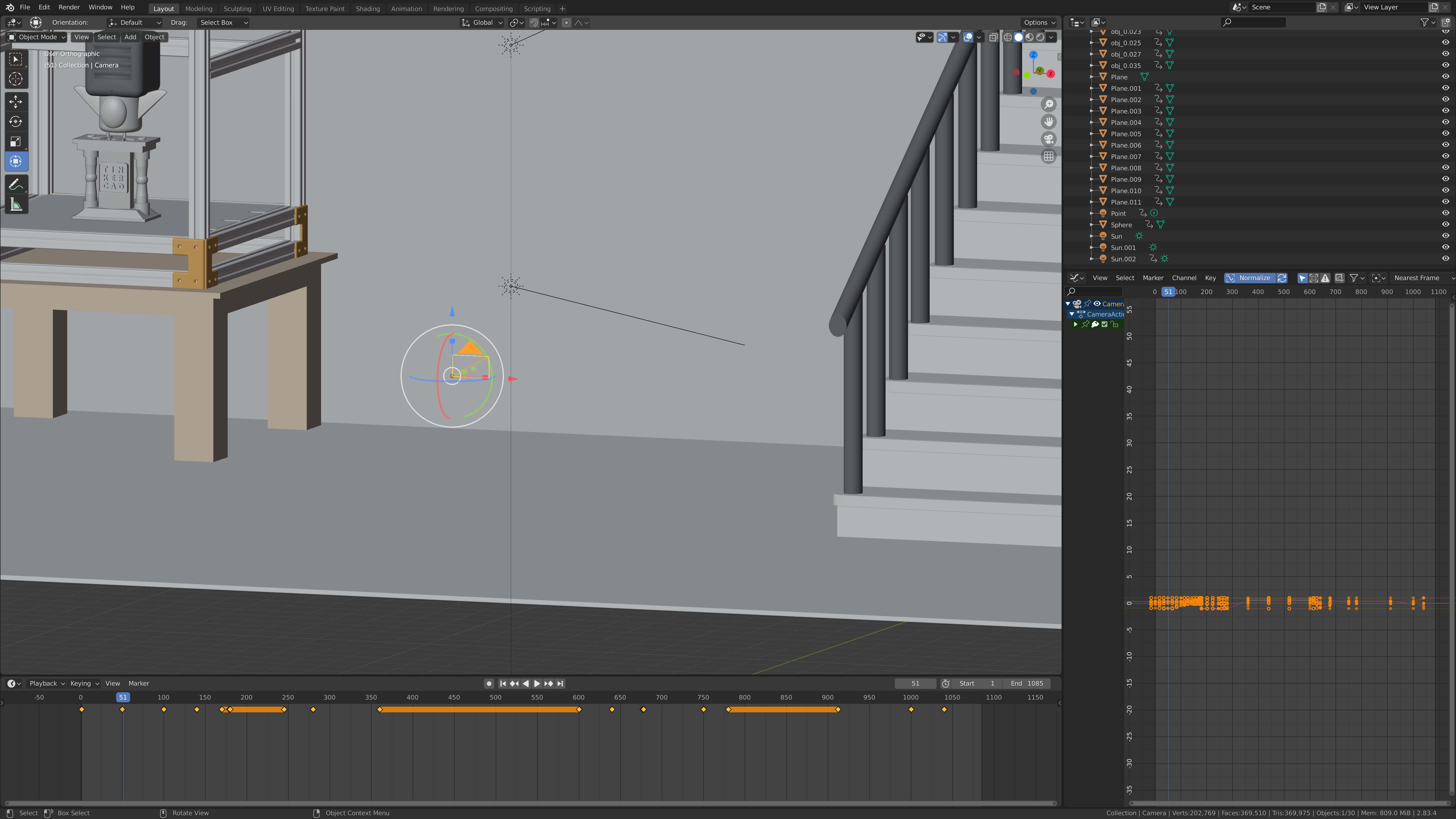
Task: Open the Keying popover in timeline
Action: [x=84, y=683]
